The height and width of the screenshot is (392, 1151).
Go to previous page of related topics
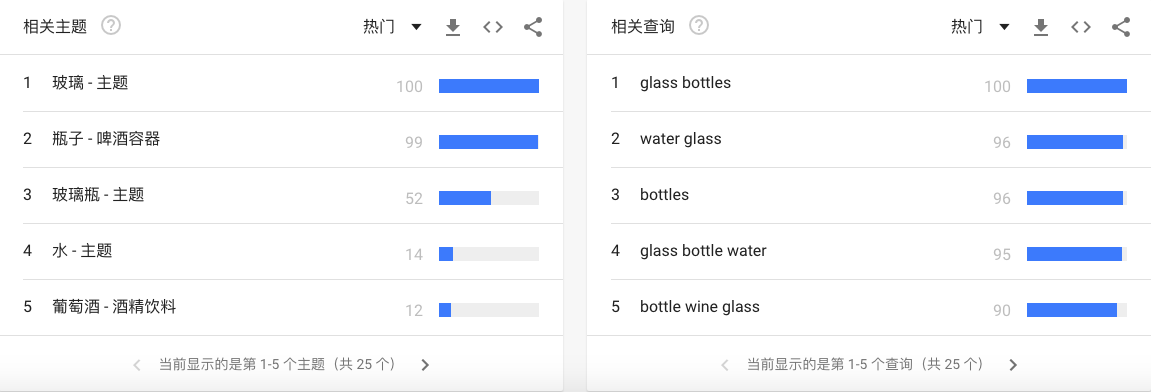click(x=137, y=365)
